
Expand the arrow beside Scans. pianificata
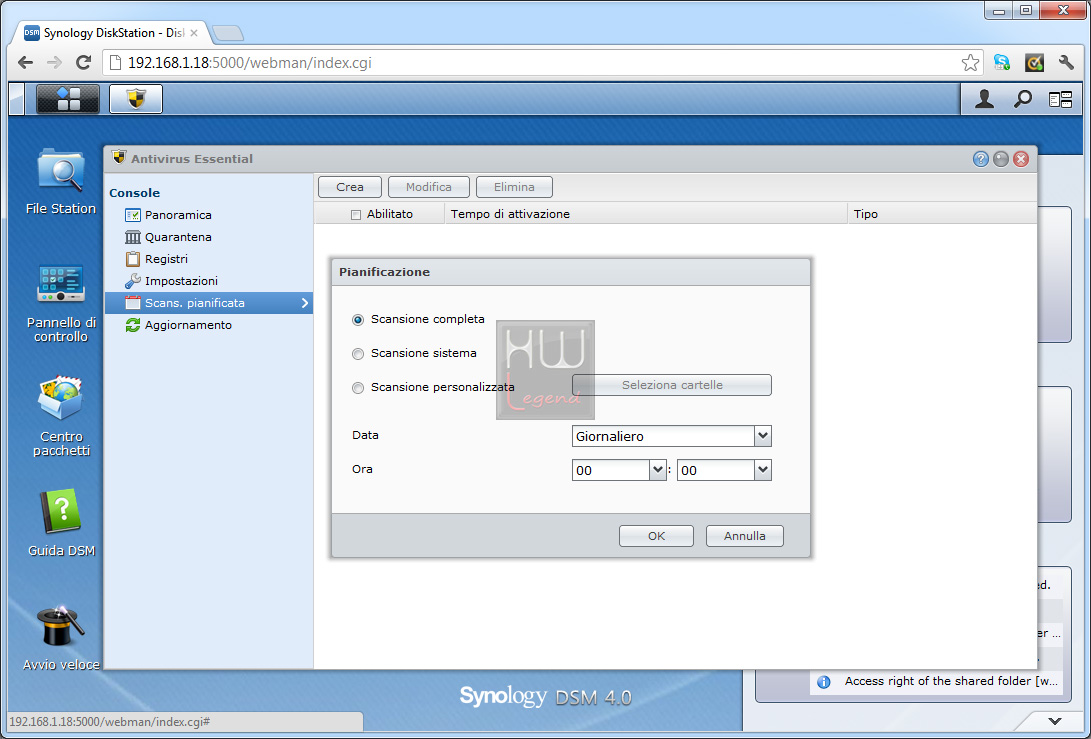(304, 303)
